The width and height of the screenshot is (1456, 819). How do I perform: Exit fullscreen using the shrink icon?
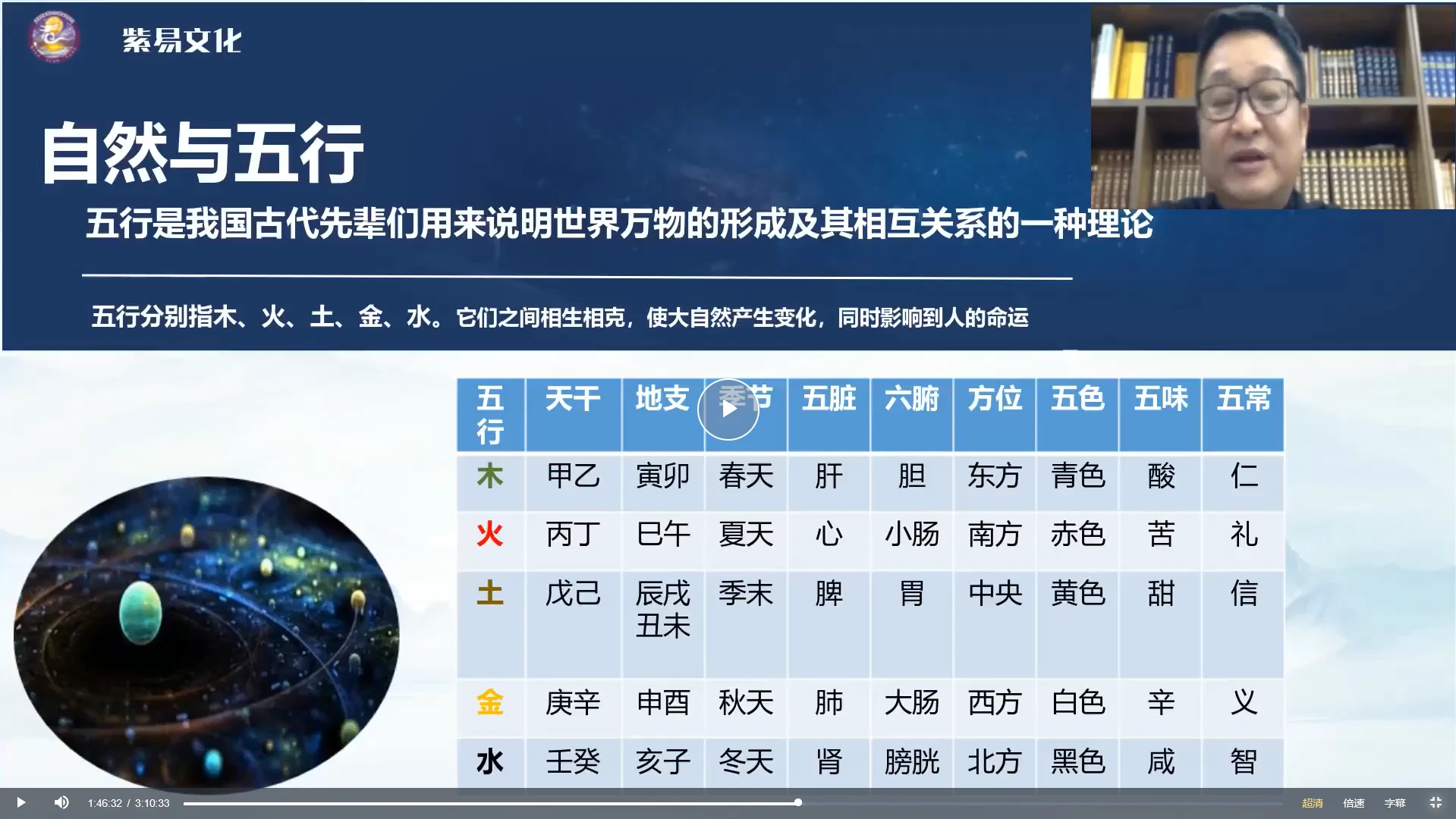(1435, 802)
